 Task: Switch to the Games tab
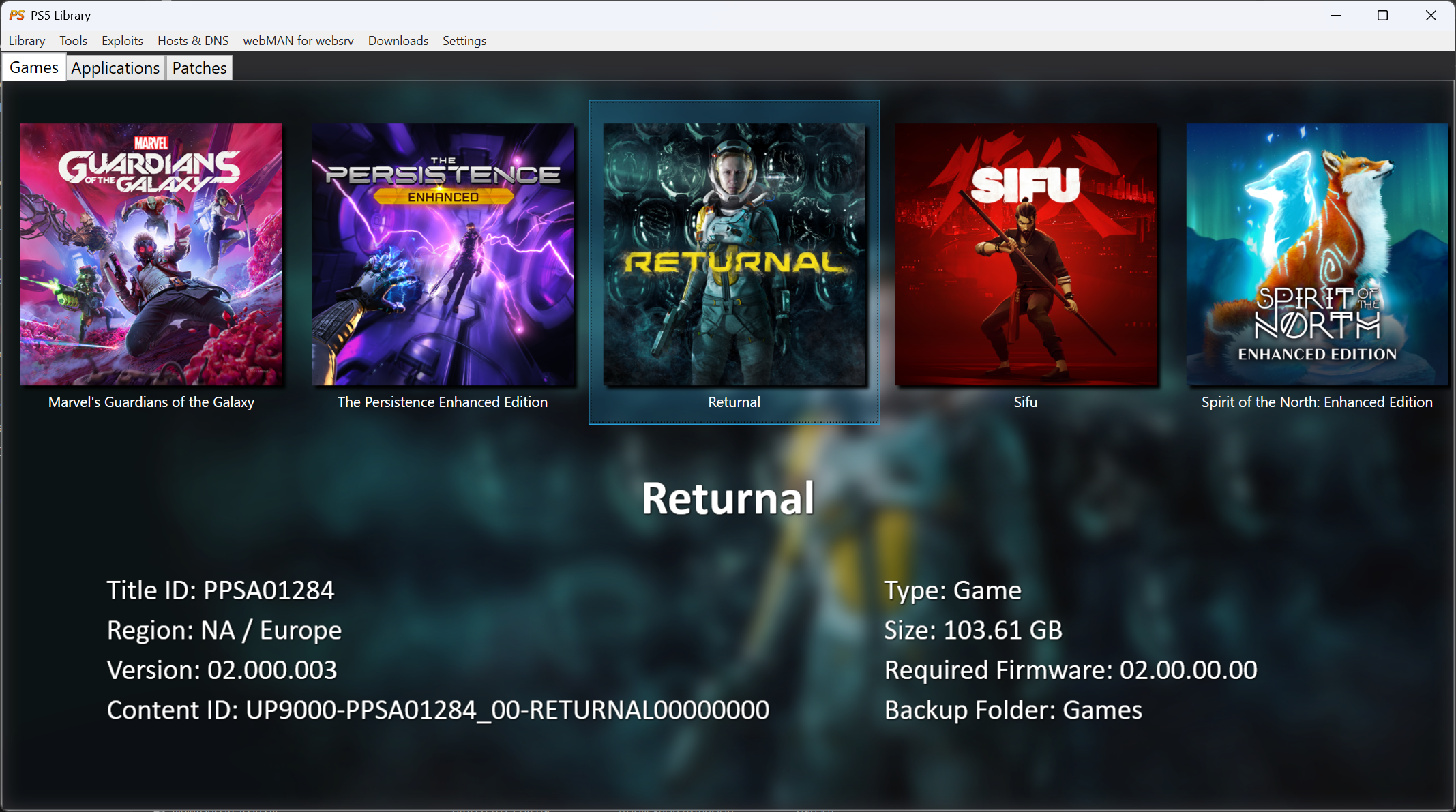(x=34, y=67)
